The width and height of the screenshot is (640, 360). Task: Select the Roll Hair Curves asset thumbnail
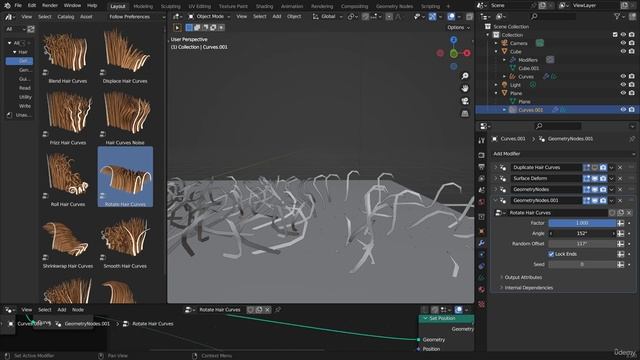coord(68,178)
